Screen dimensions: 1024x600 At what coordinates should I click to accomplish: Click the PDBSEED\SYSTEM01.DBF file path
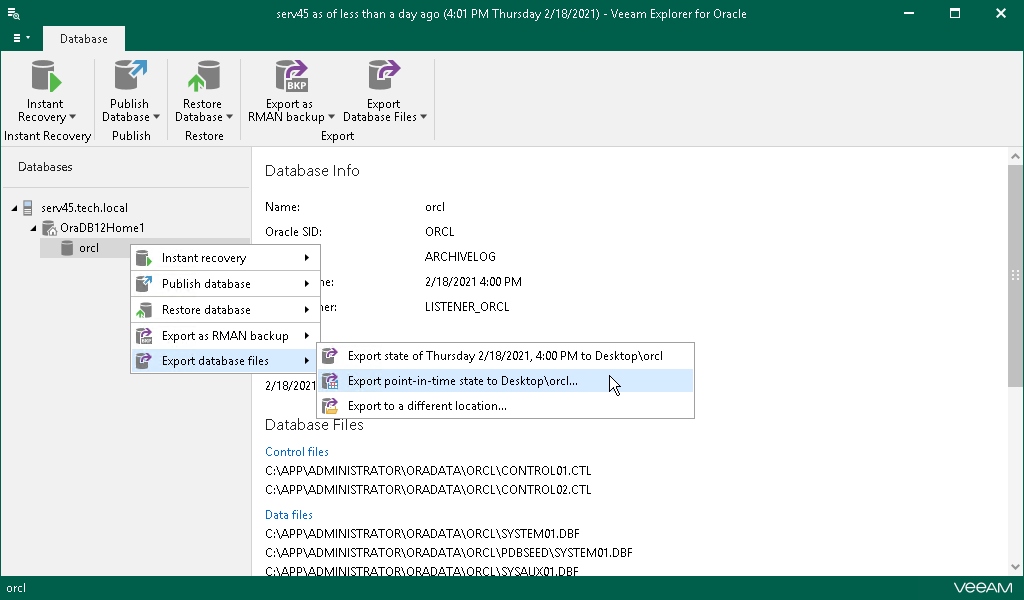pyautogui.click(x=449, y=553)
